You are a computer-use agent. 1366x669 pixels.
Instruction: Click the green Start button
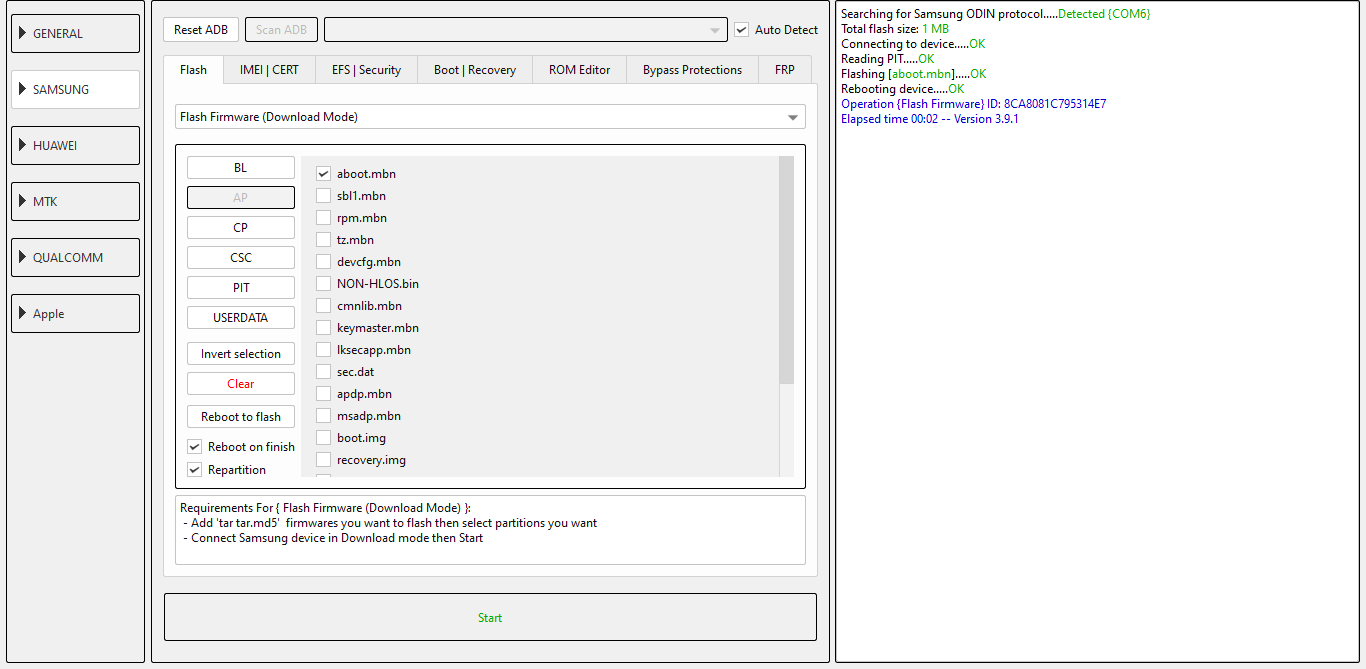490,617
